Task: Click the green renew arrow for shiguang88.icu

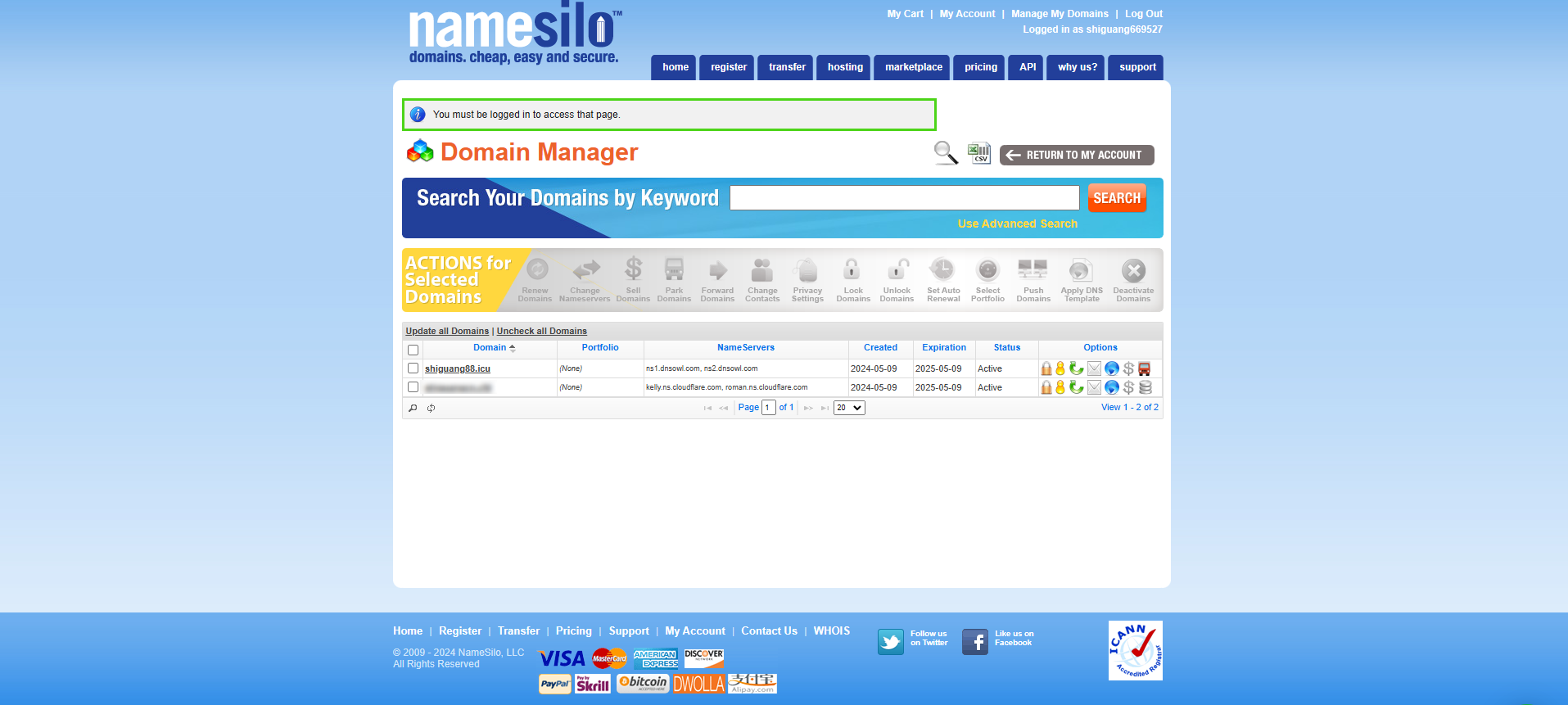Action: pos(1077,368)
